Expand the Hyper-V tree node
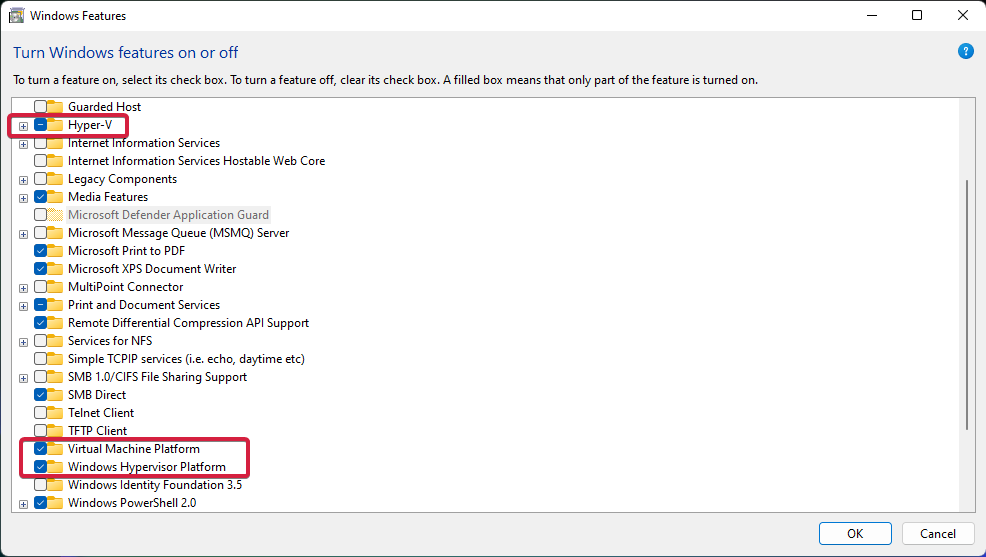 (23, 126)
